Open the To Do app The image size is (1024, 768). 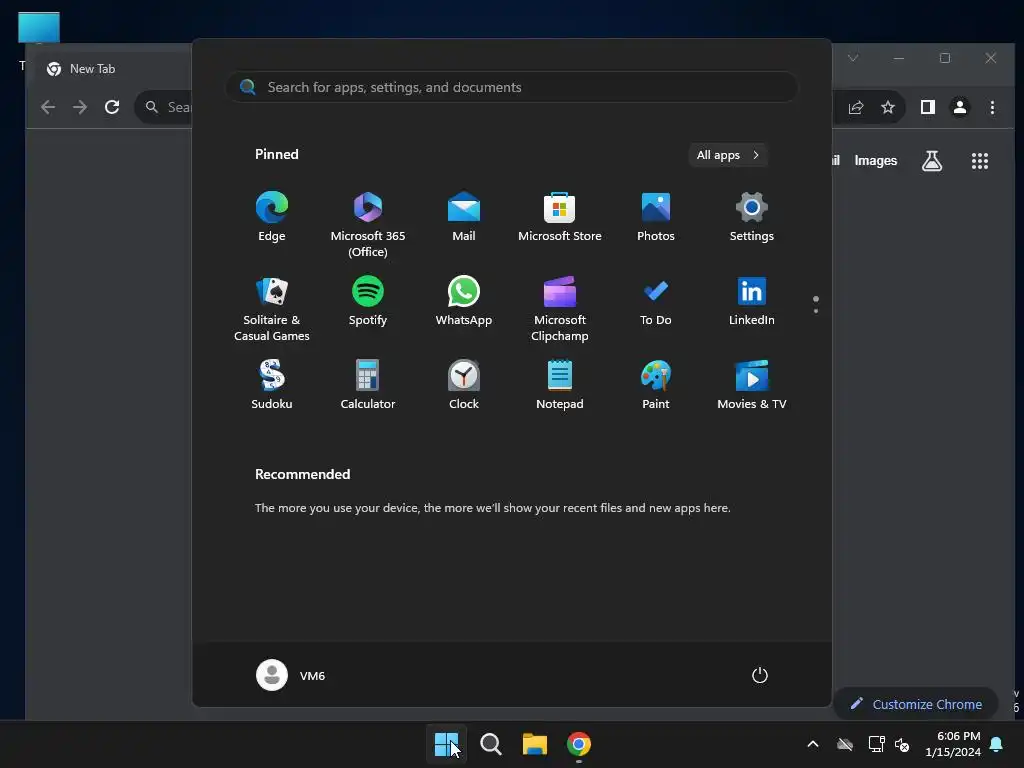click(x=656, y=301)
